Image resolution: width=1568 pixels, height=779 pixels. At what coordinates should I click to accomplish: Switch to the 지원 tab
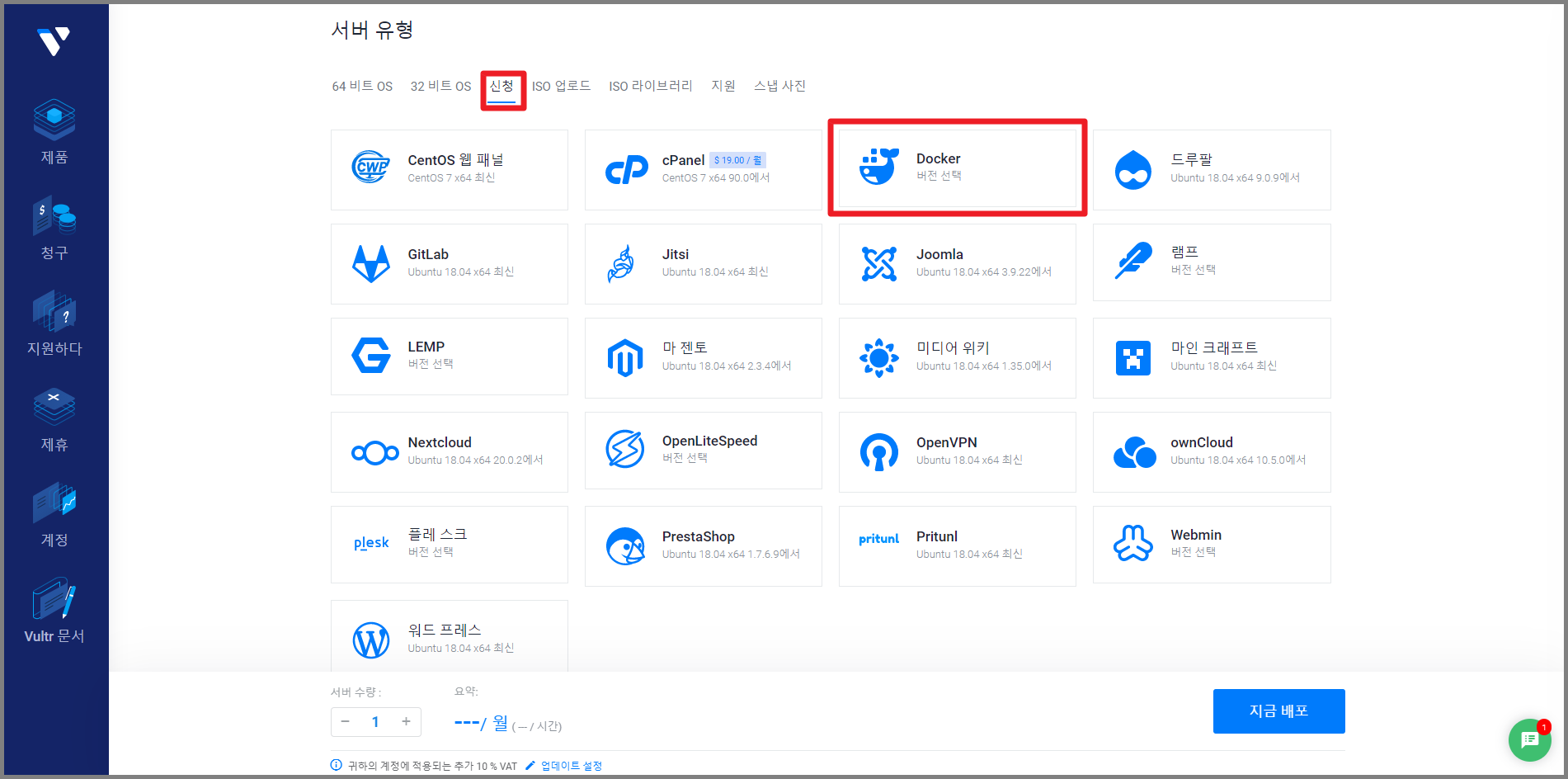[x=723, y=86]
